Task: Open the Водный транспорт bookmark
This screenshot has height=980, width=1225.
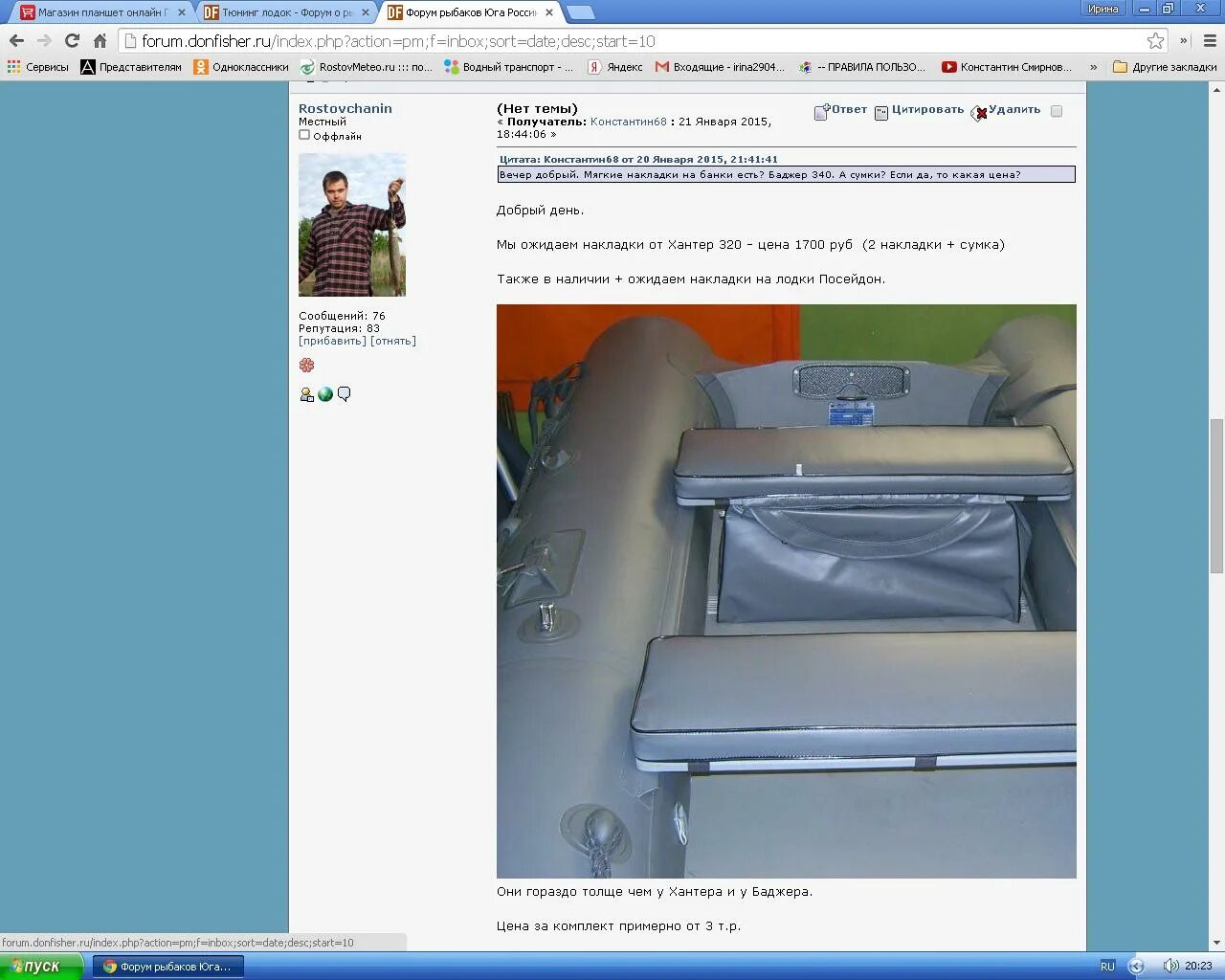Action: pos(509,67)
